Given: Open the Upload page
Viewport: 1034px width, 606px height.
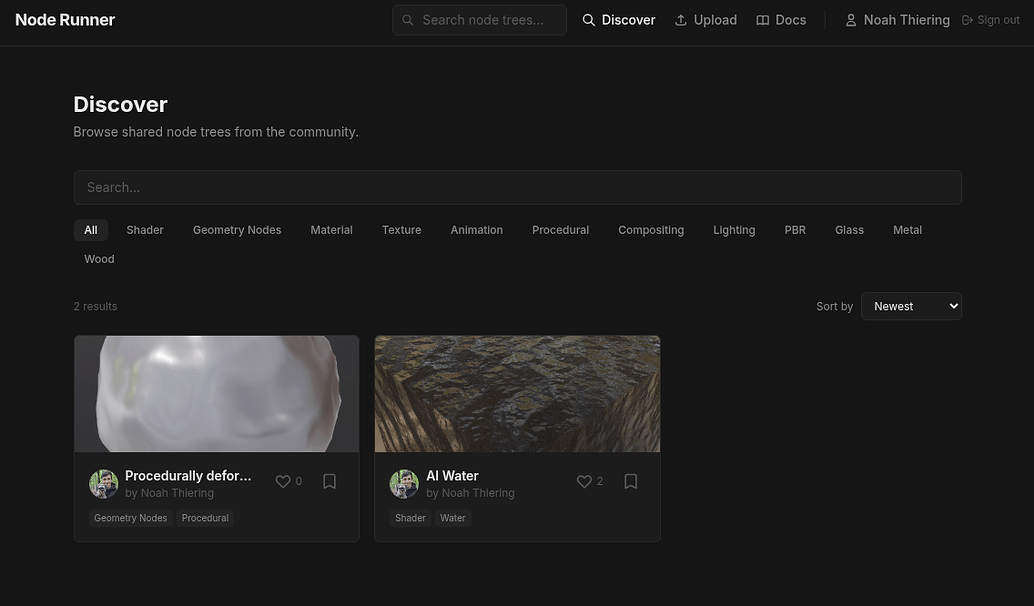Looking at the screenshot, I should coord(706,20).
